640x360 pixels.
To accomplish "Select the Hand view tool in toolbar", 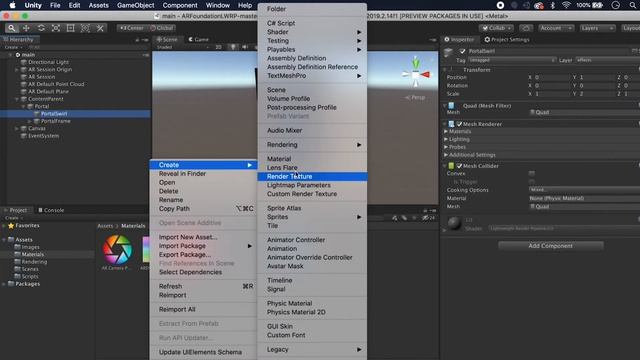I will coord(11,28).
